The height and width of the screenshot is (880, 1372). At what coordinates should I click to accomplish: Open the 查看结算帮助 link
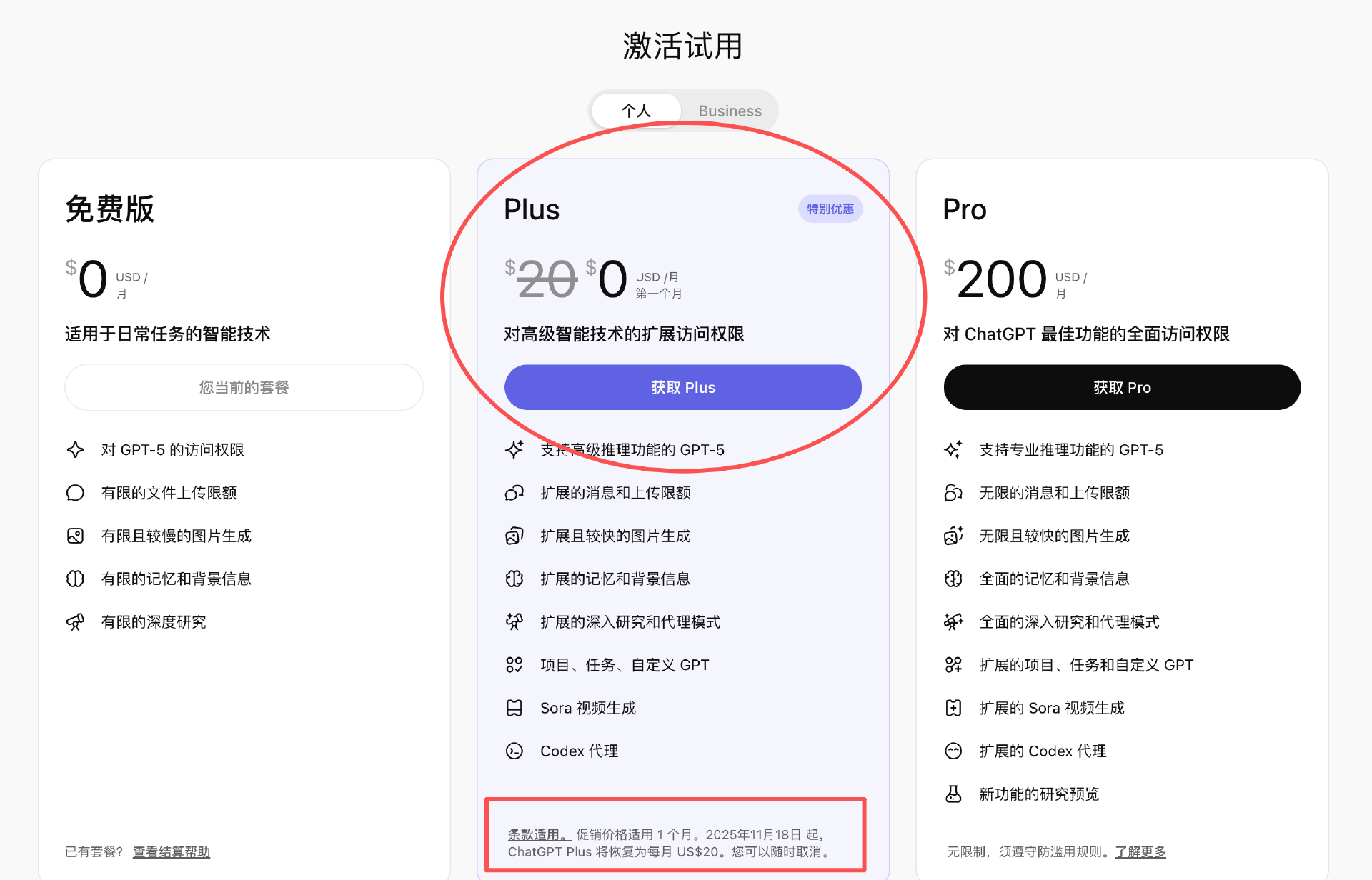pyautogui.click(x=171, y=851)
